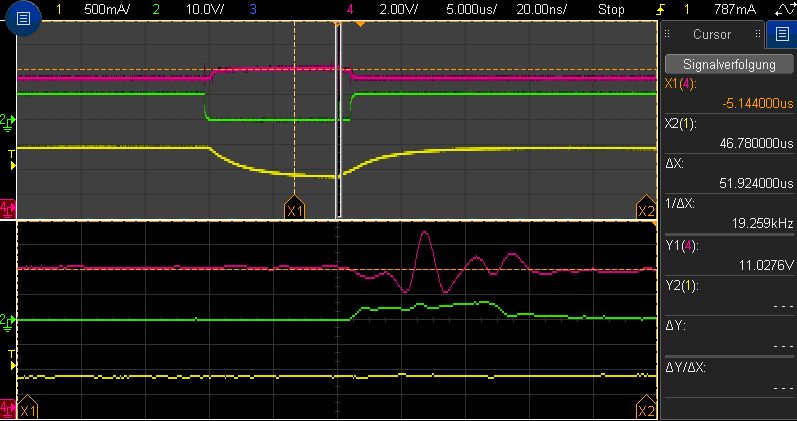Select X1 marker in lower zoom graph
This screenshot has width=797, height=421.
[x=28, y=407]
